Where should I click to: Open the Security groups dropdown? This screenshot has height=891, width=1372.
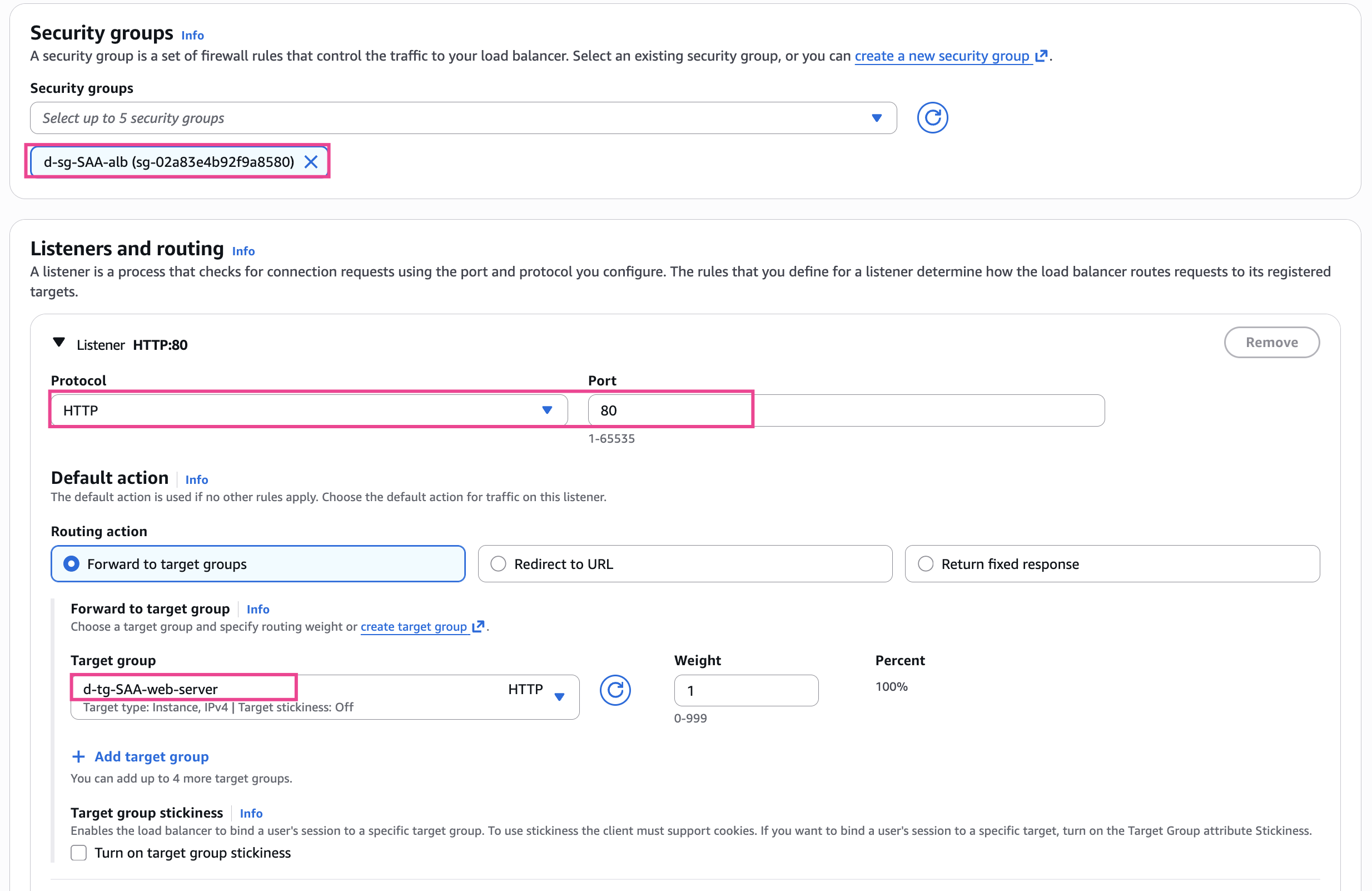[x=463, y=118]
